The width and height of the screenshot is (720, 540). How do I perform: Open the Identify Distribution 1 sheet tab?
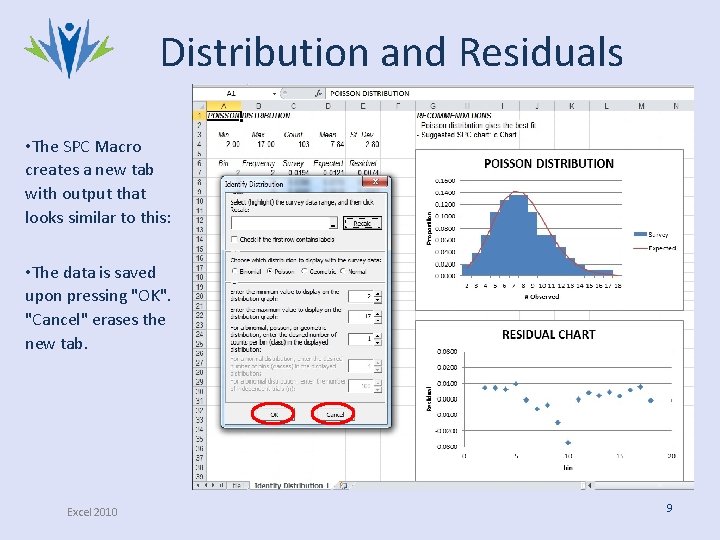292,485
